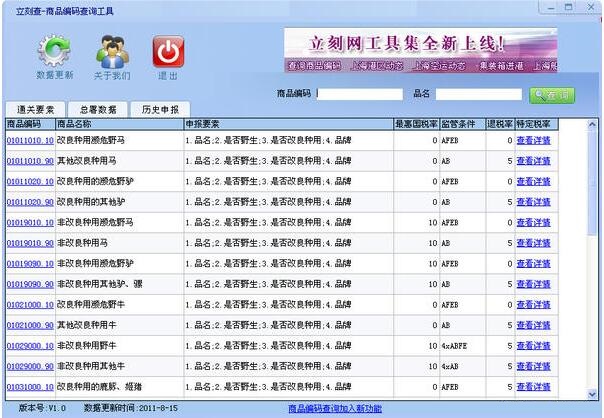604x418 pixels.
Task: Maximize the 立刻查 window
Action: click(569, 7)
